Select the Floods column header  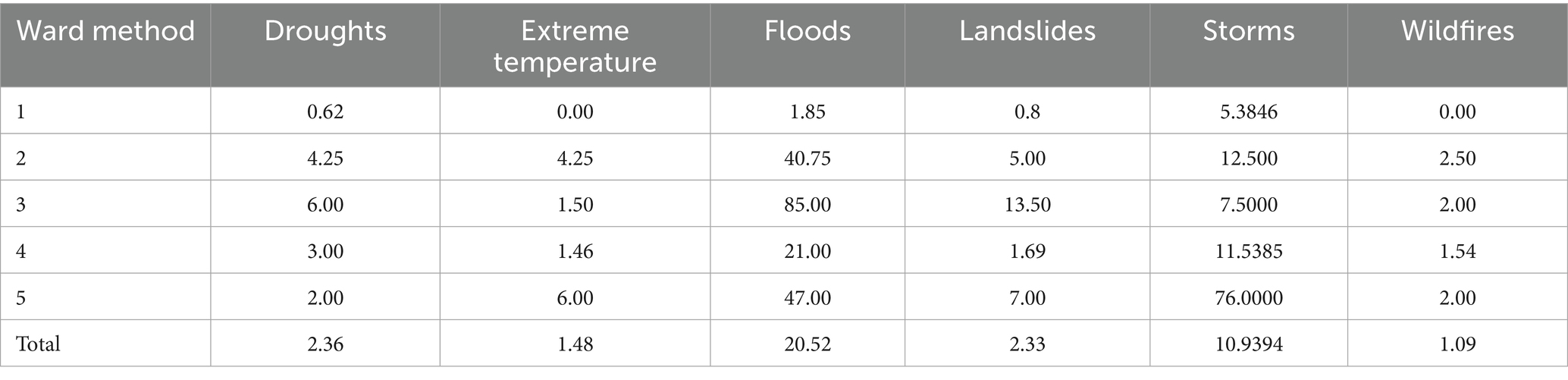click(x=807, y=31)
